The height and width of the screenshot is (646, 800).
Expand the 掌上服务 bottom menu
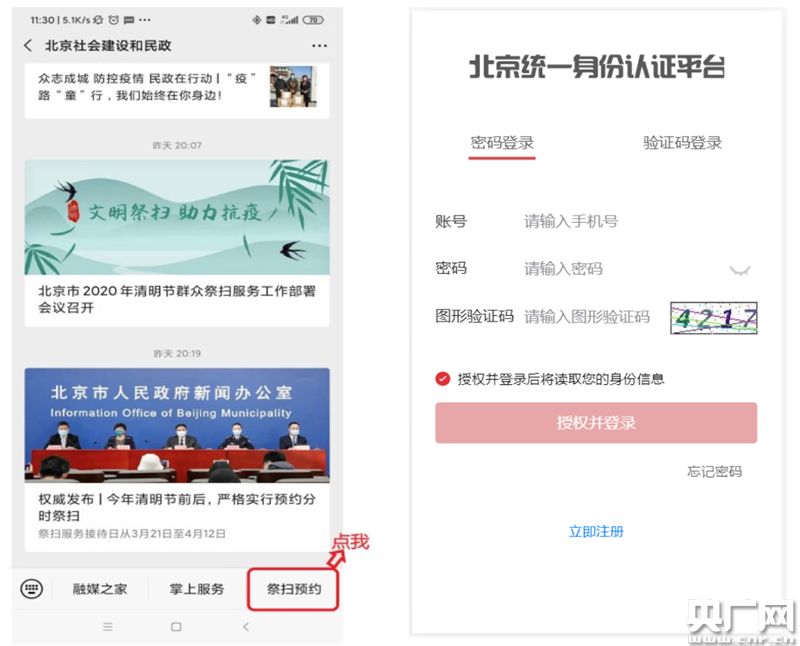tap(196, 589)
